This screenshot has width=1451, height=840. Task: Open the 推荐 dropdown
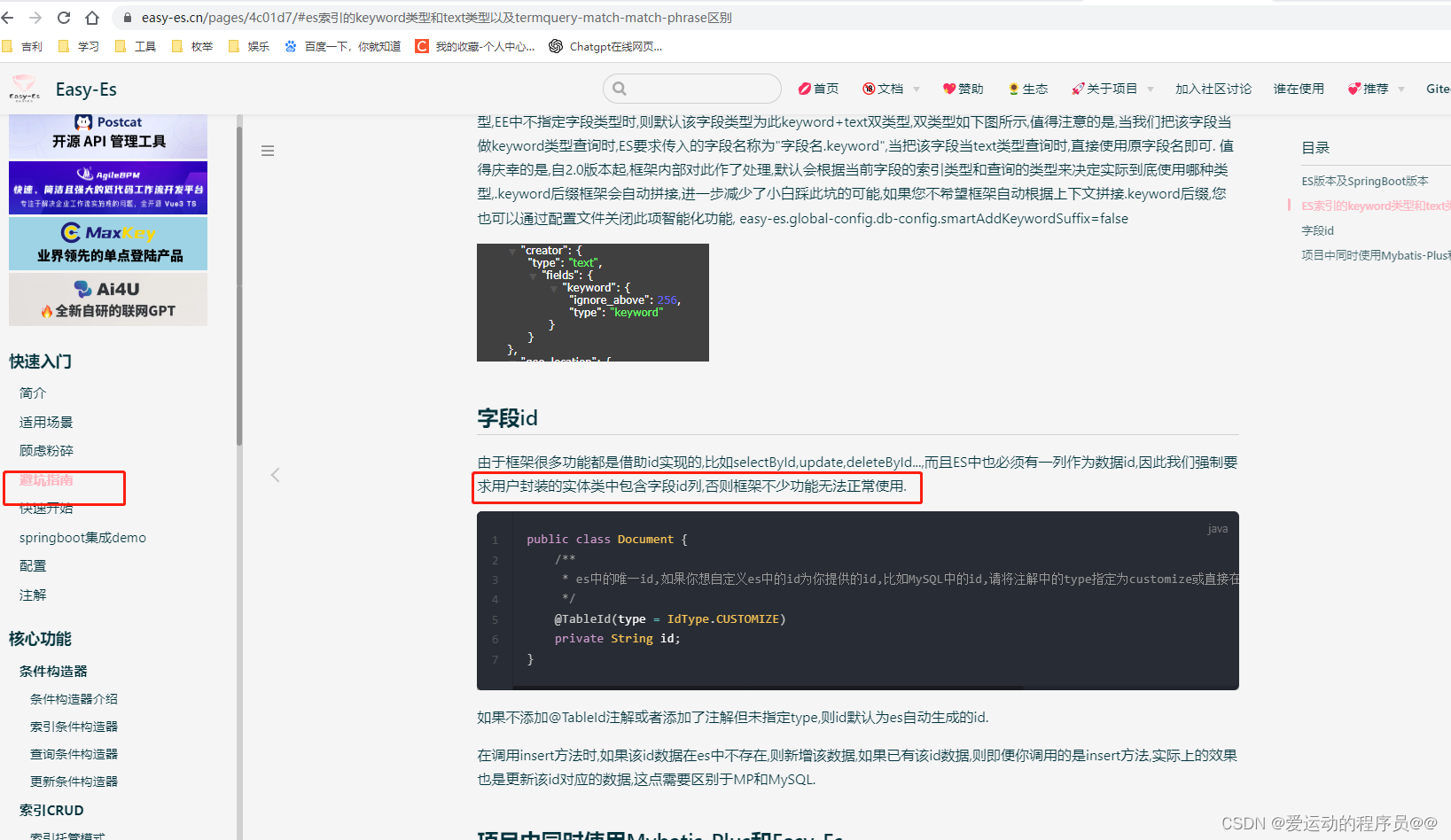click(1375, 89)
